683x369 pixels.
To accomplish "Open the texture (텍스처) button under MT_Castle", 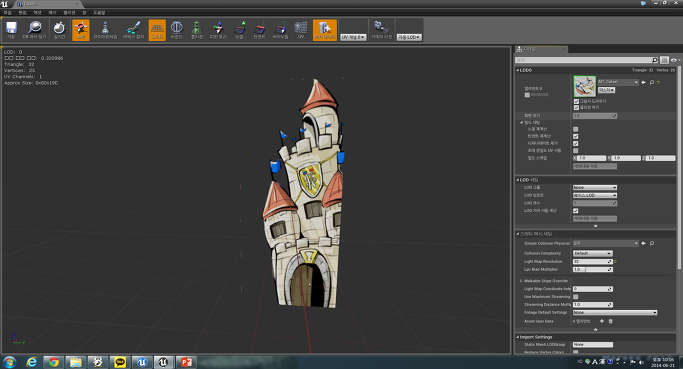I will [x=606, y=90].
